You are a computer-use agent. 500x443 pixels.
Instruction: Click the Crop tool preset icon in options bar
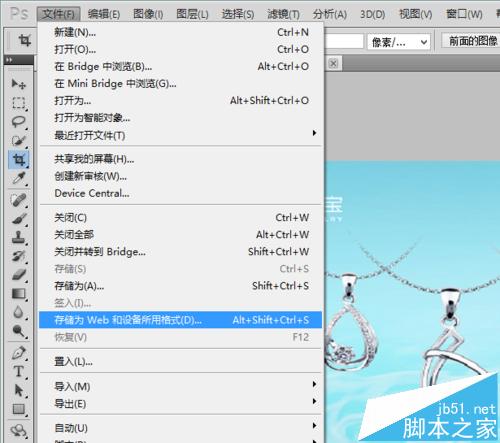tap(25, 41)
